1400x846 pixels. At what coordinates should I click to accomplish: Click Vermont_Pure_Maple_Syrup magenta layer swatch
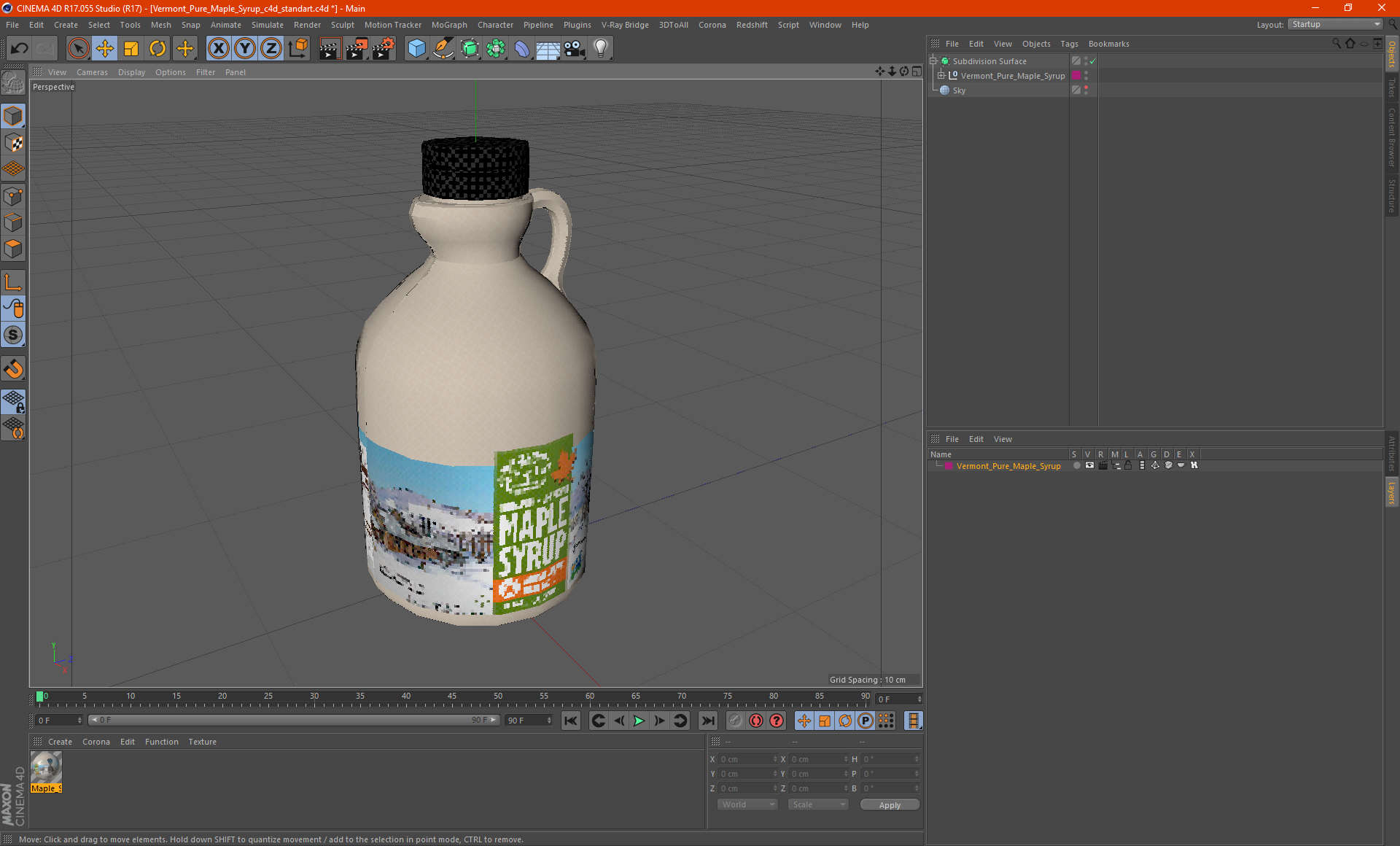click(1076, 76)
